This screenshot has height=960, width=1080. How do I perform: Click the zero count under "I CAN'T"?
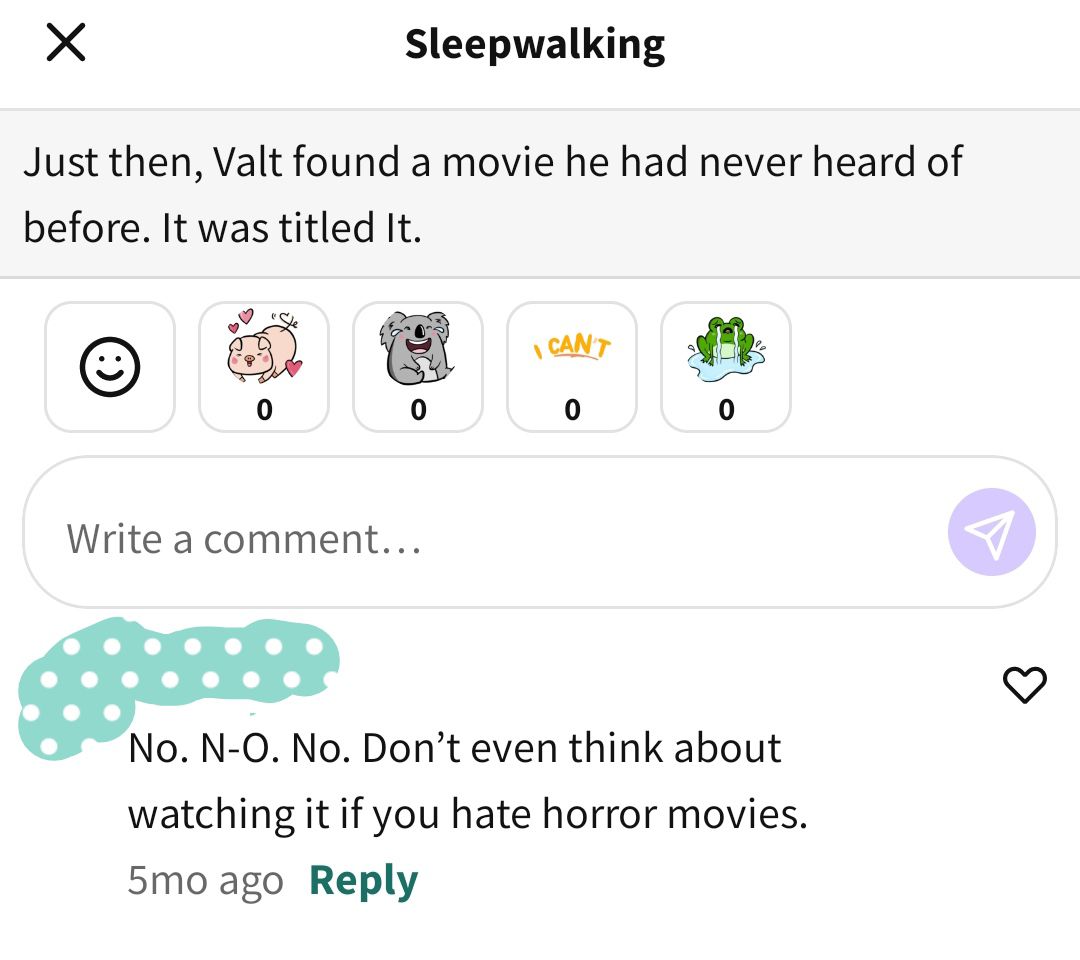(x=572, y=410)
